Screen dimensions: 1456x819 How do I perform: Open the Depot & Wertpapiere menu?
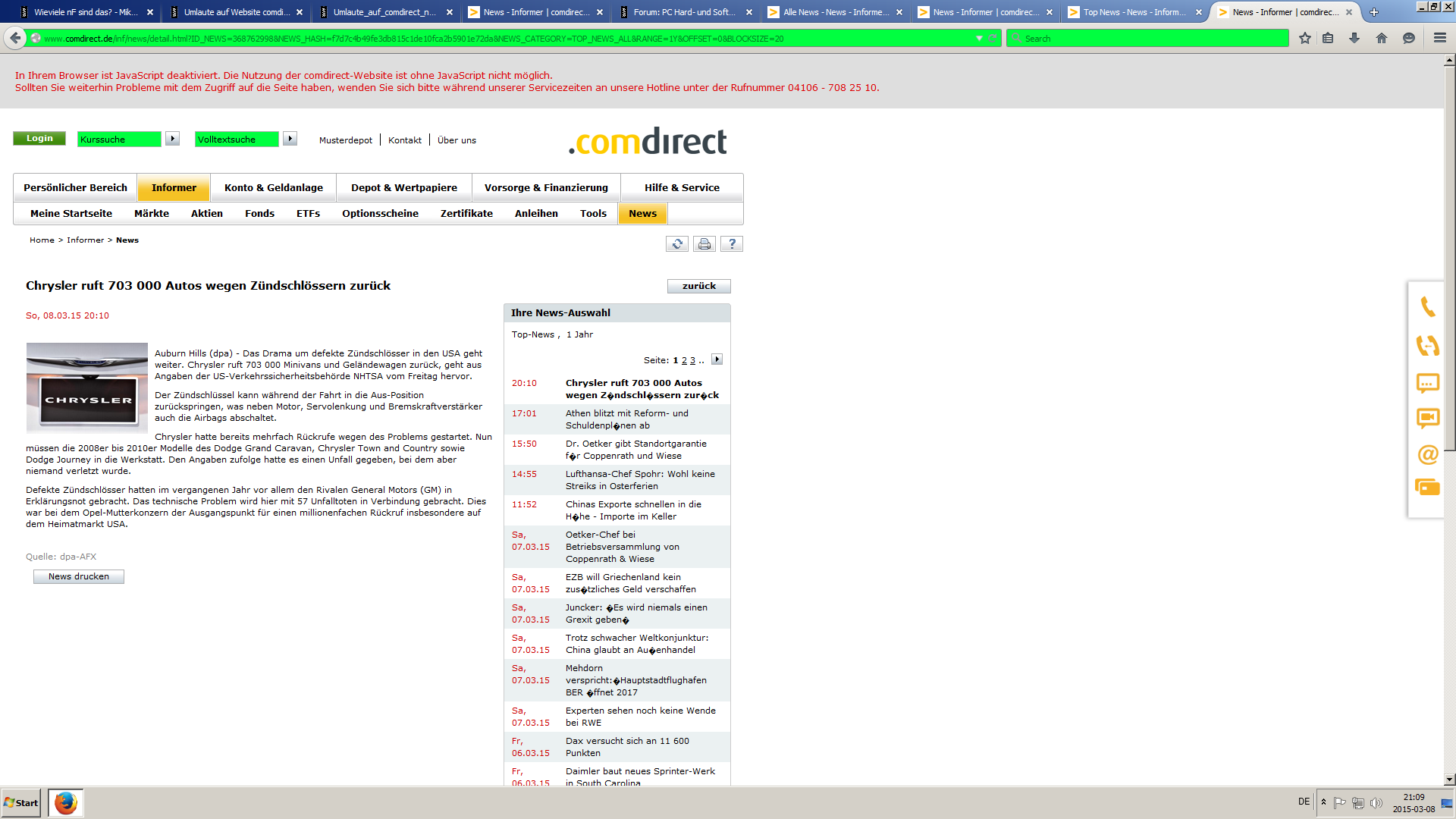click(404, 187)
